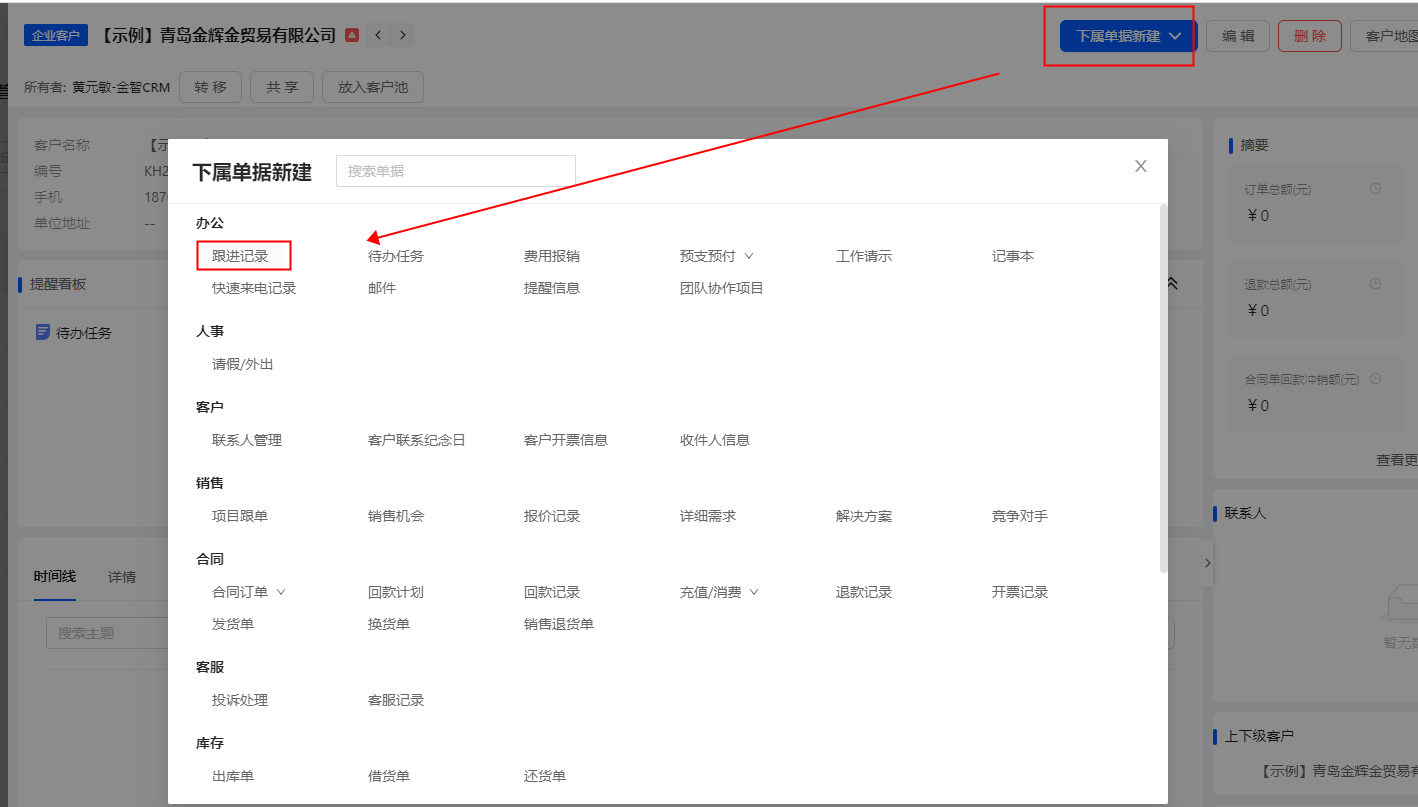Click the 待办任务 text in 提醒看板
Screen dimensions: 1418x807
pos(84,333)
